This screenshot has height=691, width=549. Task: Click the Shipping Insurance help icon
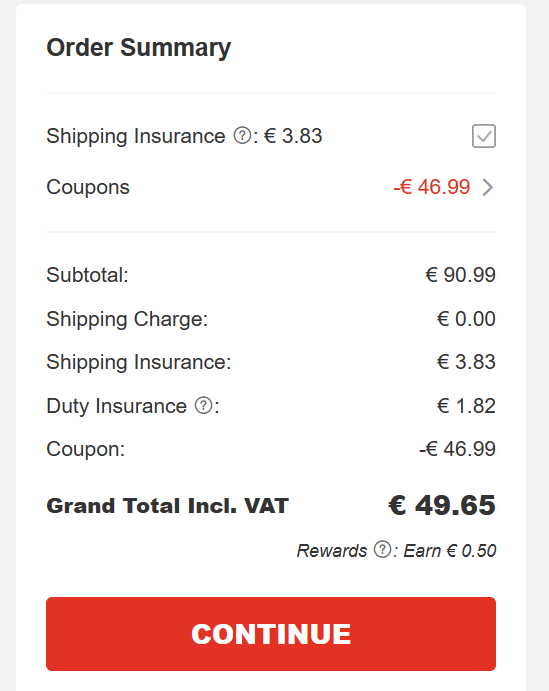coord(242,136)
